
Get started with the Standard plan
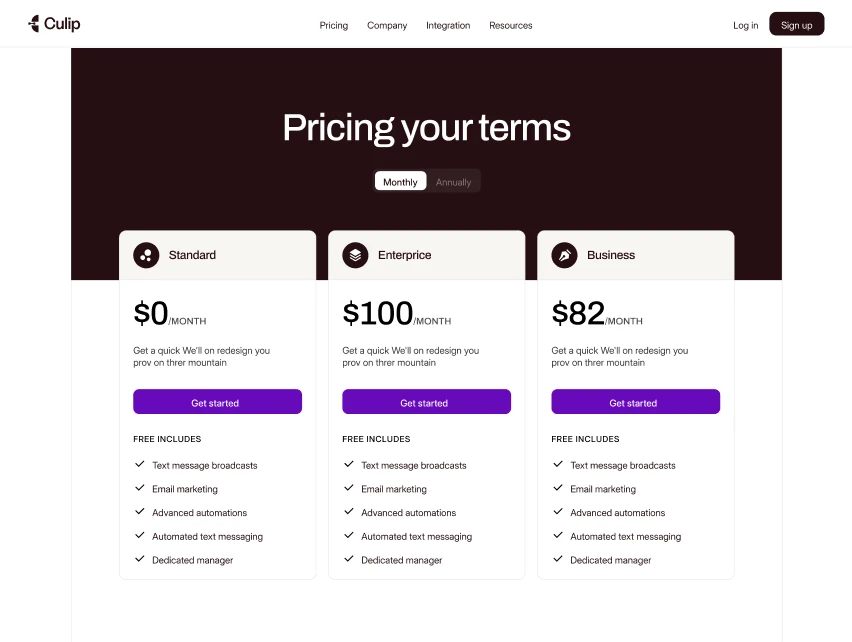[x=217, y=402]
